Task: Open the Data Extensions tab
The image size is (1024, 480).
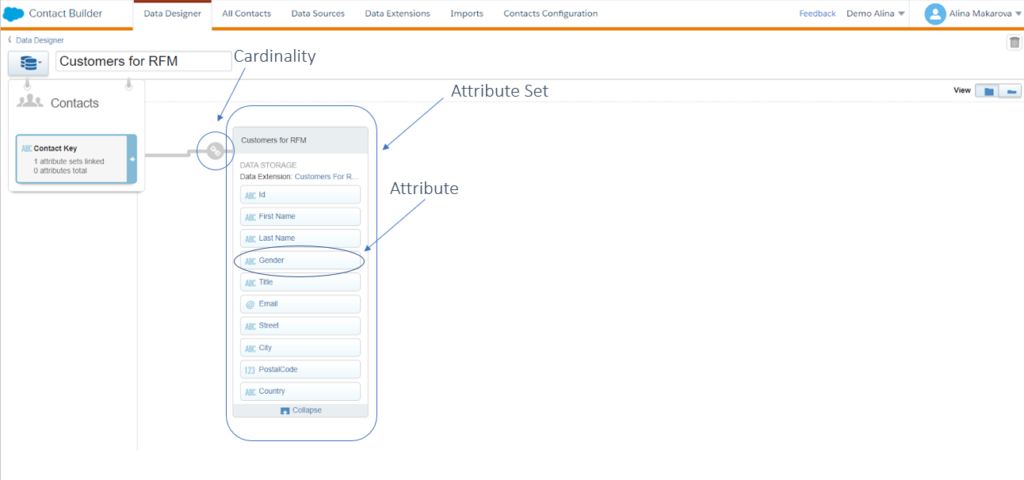Action: tap(397, 14)
